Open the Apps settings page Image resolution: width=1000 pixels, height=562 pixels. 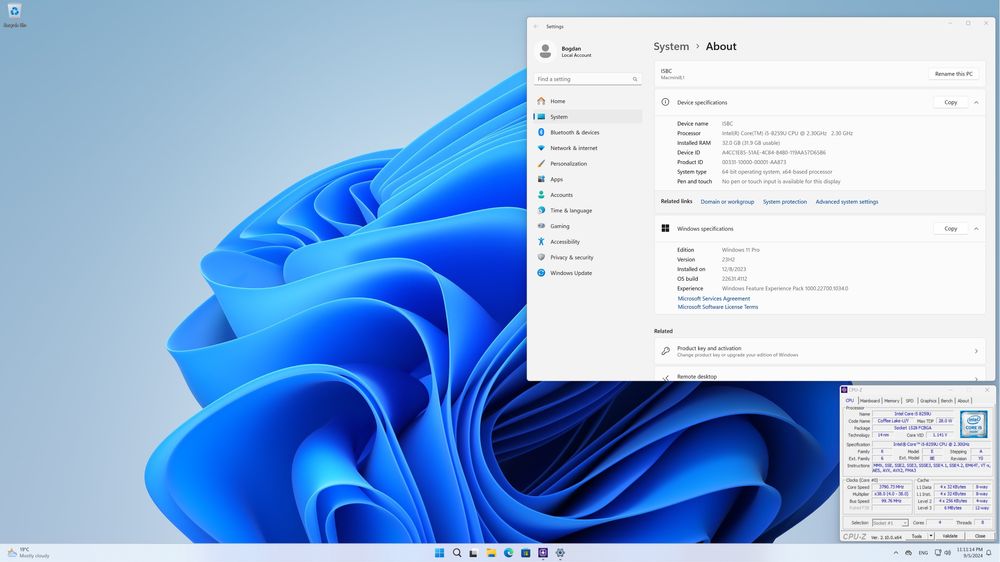pyautogui.click(x=587, y=179)
